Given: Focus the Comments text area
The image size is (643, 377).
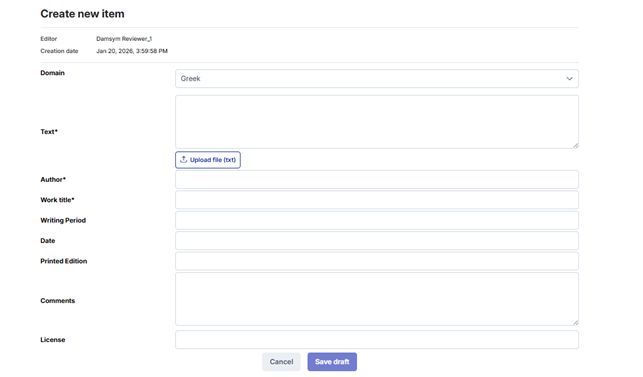Looking at the screenshot, I should (377, 299).
